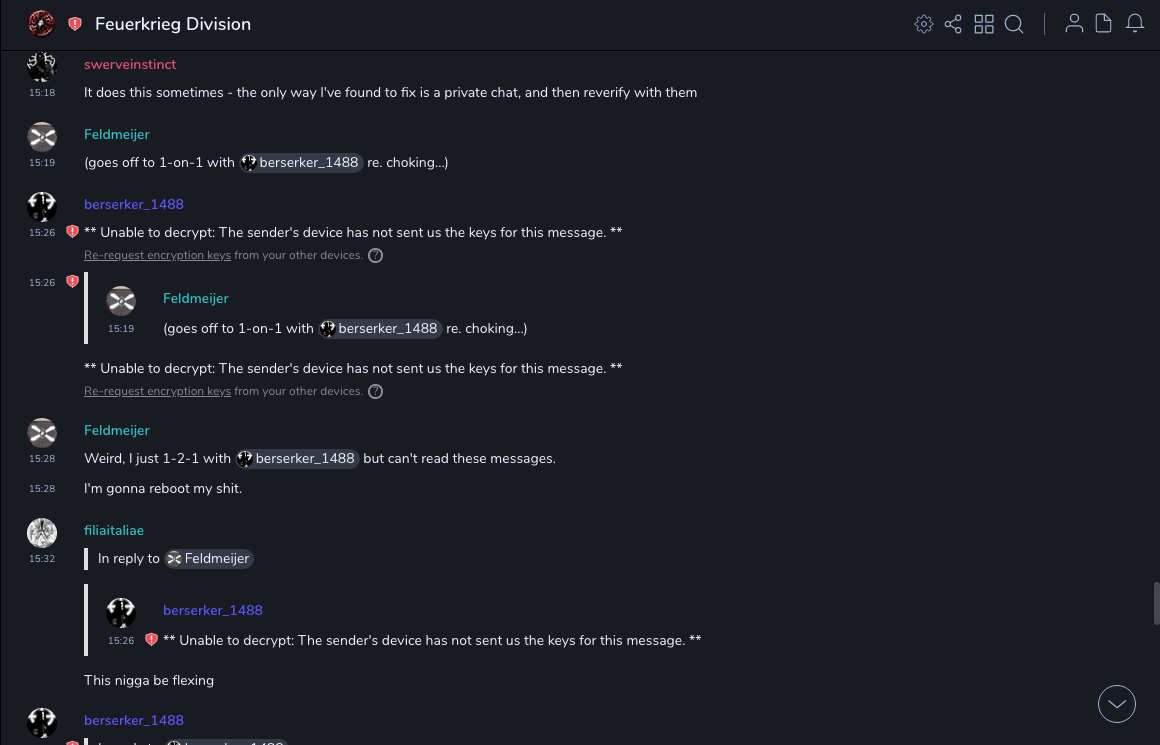
Task: Click the help icon beside second re-request link
Action: 375,392
